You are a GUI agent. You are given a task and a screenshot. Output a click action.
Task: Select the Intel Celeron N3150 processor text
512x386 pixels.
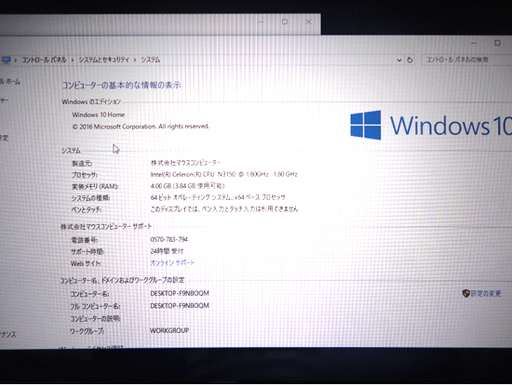click(224, 174)
